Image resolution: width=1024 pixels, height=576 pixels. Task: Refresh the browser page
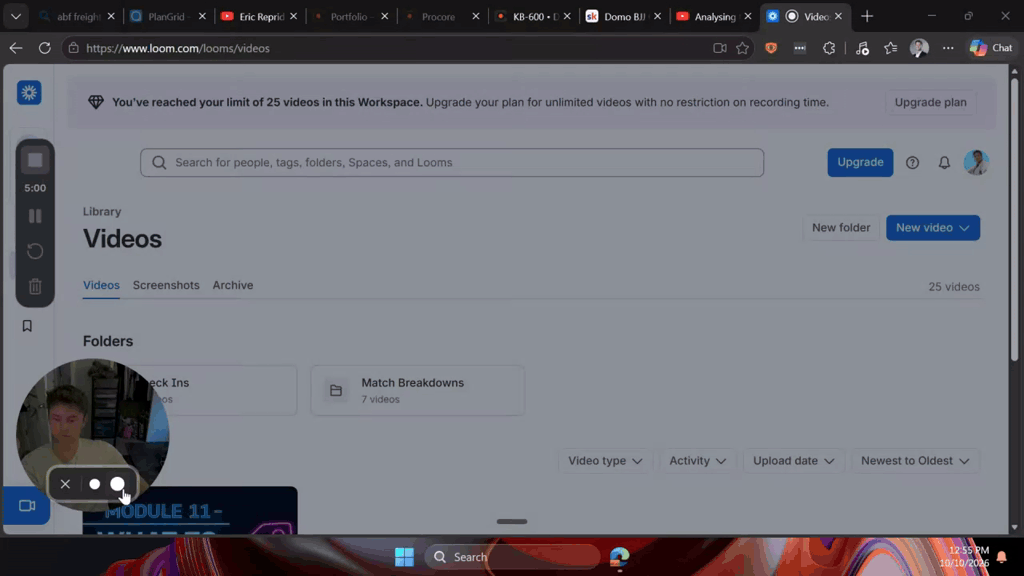[44, 48]
